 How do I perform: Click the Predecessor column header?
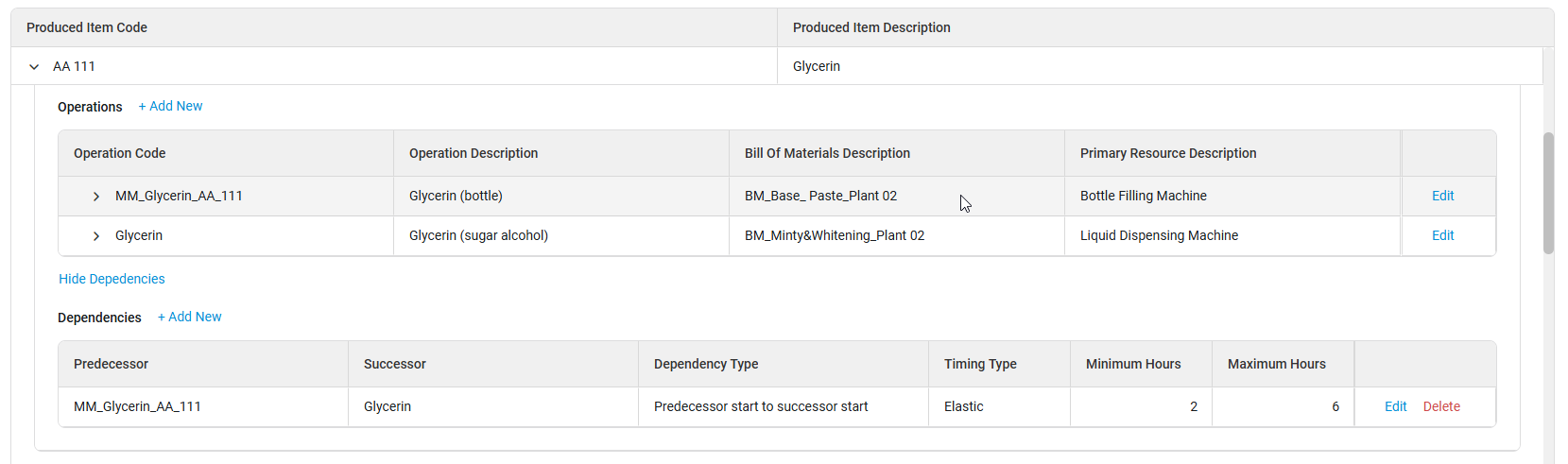(112, 365)
